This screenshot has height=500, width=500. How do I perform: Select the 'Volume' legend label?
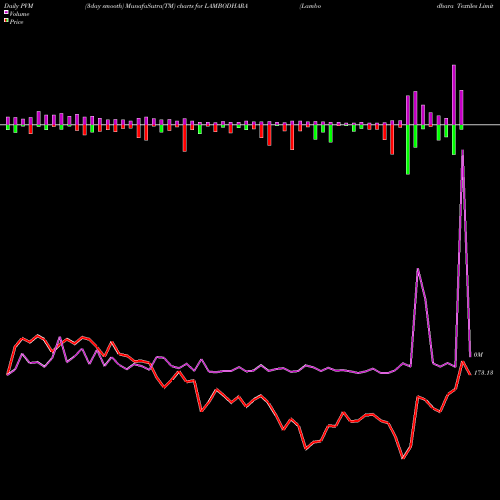point(19,14)
